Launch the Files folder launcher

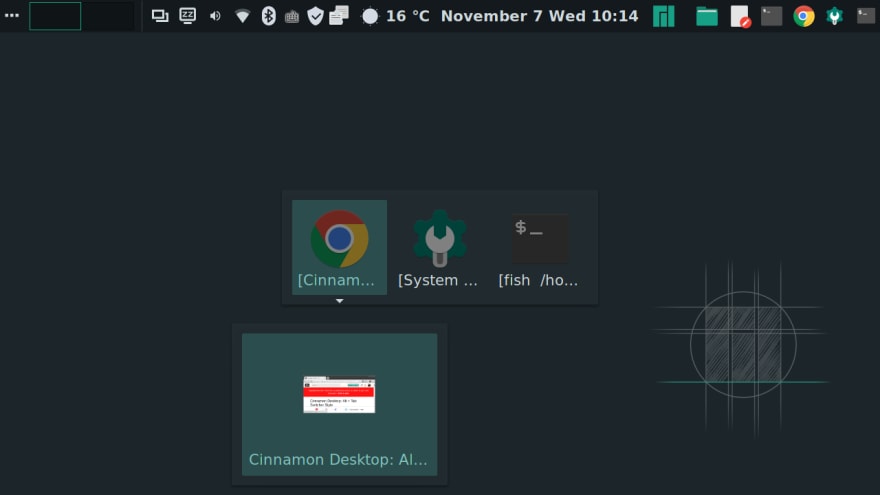(707, 16)
